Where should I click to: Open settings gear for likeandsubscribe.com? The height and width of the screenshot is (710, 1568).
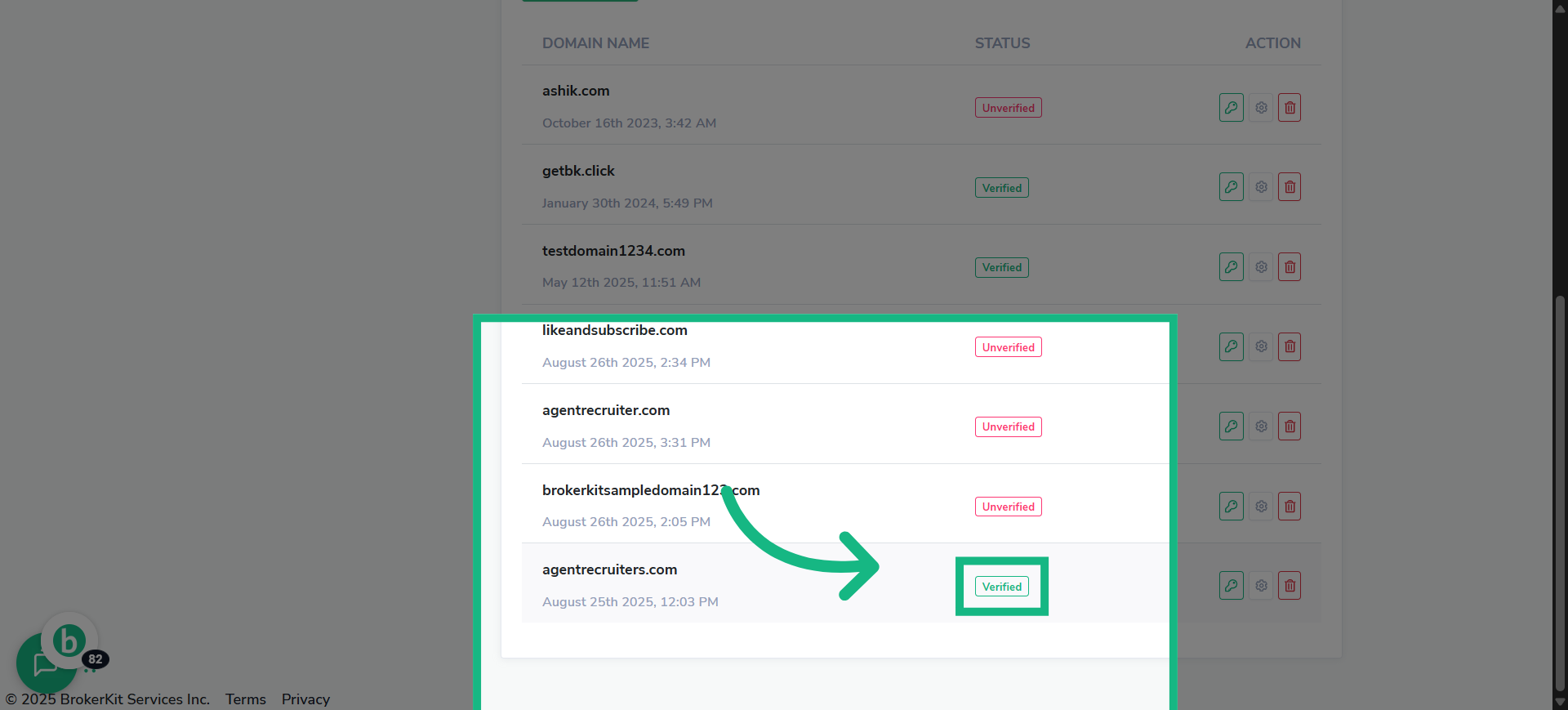[1261, 346]
